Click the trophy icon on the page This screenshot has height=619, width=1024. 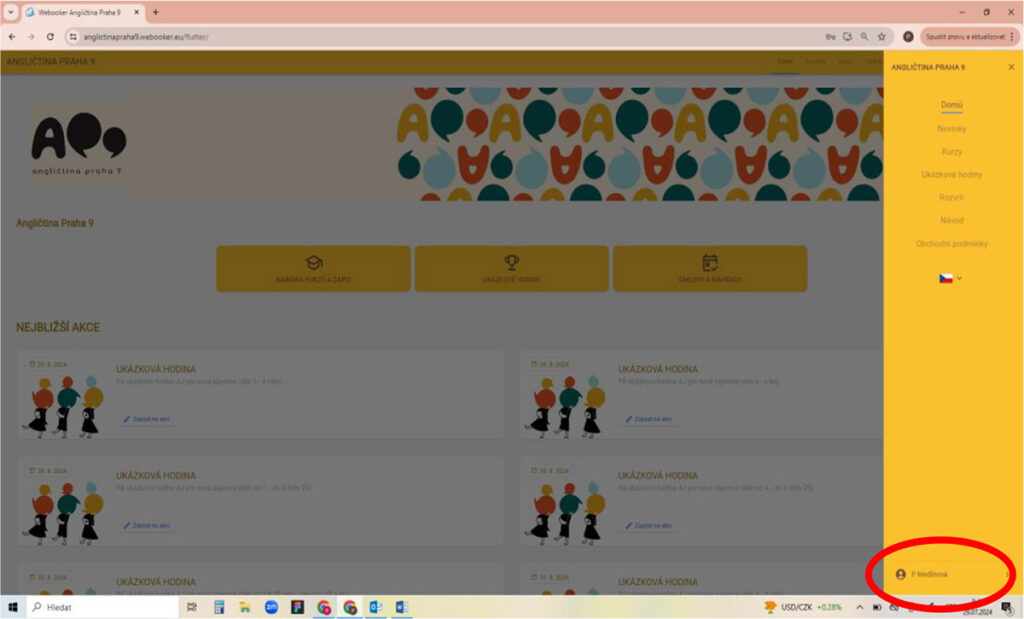(511, 262)
